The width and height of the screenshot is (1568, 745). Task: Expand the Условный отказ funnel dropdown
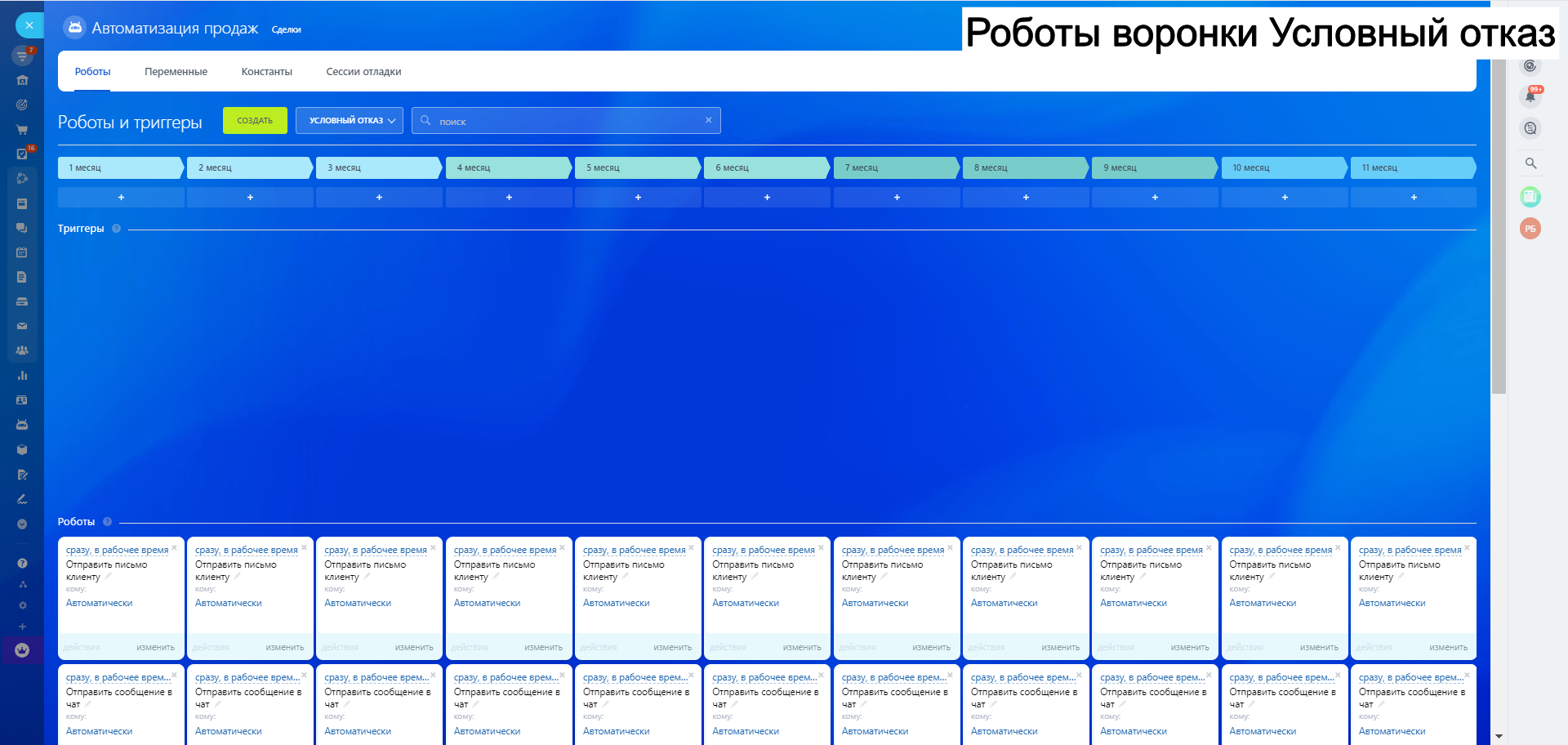pos(349,121)
